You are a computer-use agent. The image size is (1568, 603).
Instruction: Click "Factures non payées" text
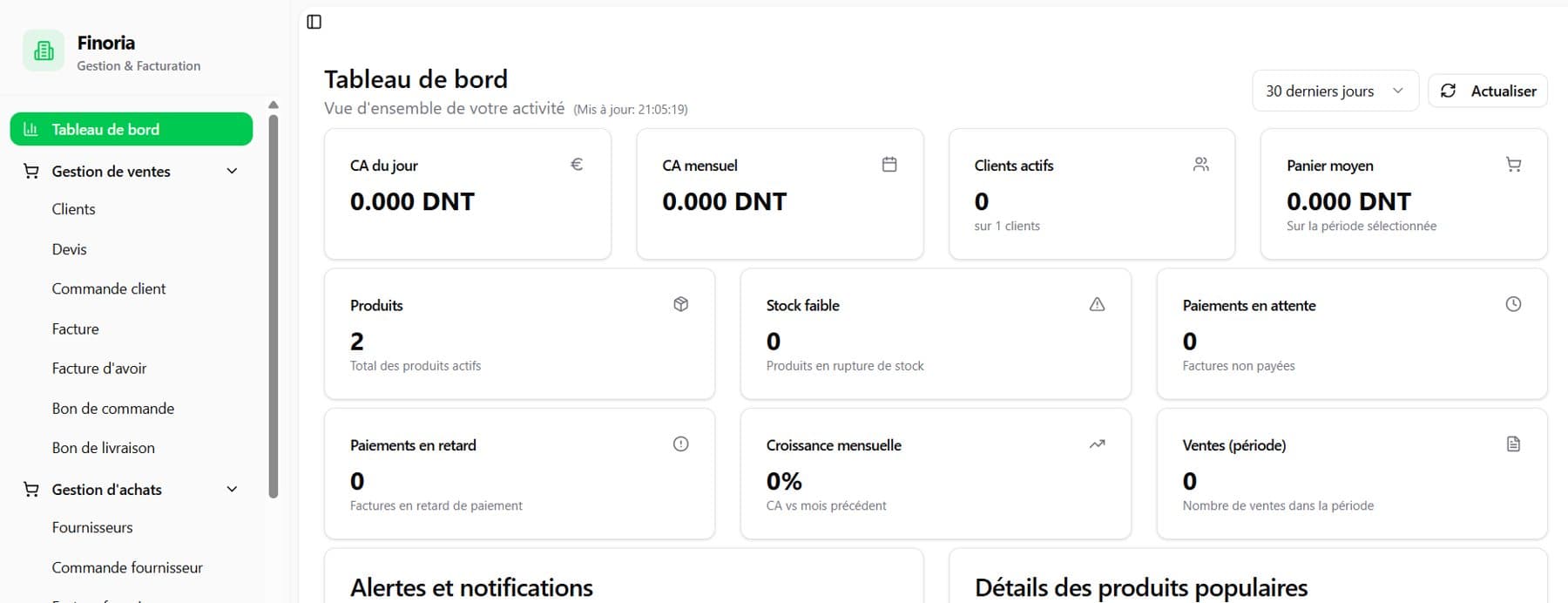tap(1239, 366)
